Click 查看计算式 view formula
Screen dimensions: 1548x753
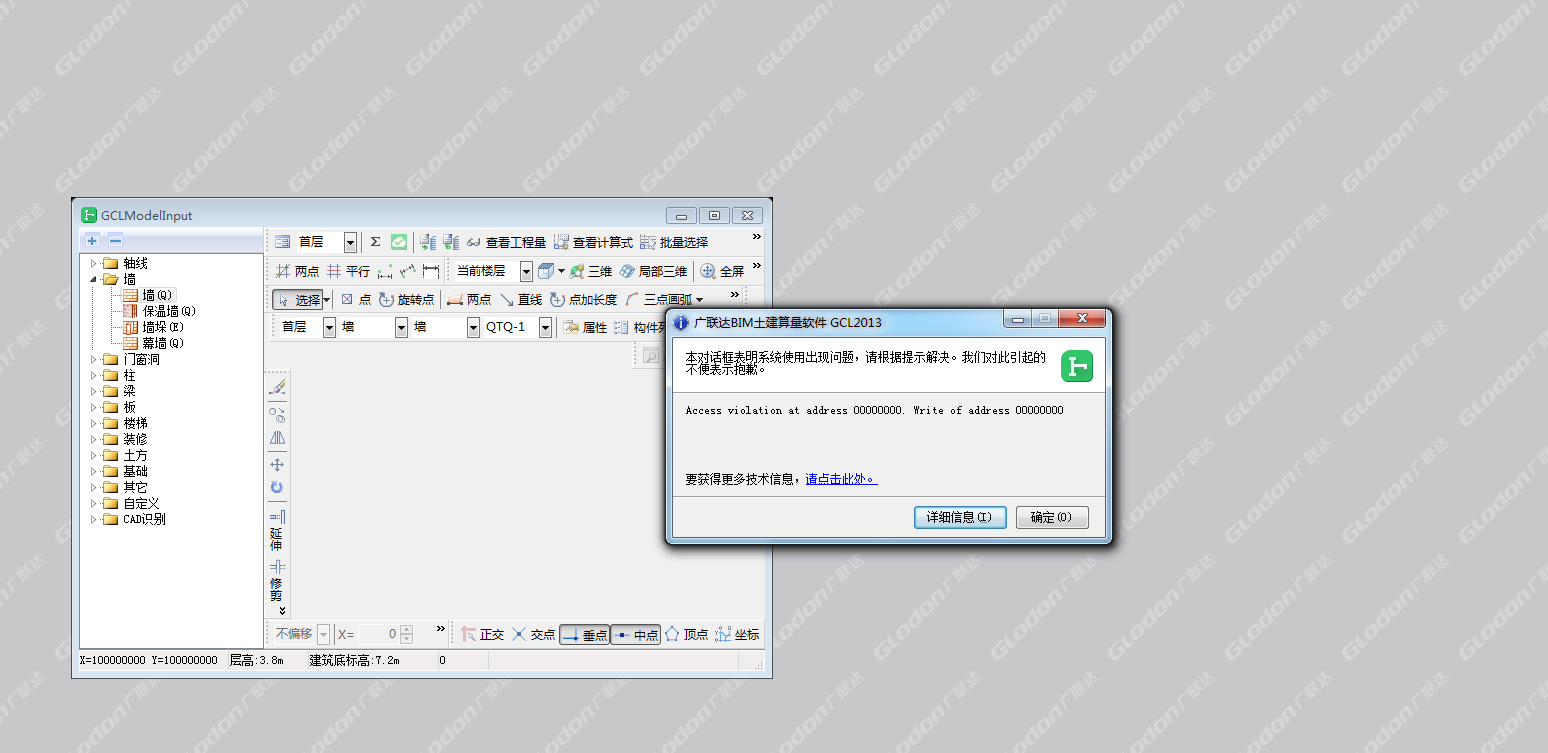point(593,242)
